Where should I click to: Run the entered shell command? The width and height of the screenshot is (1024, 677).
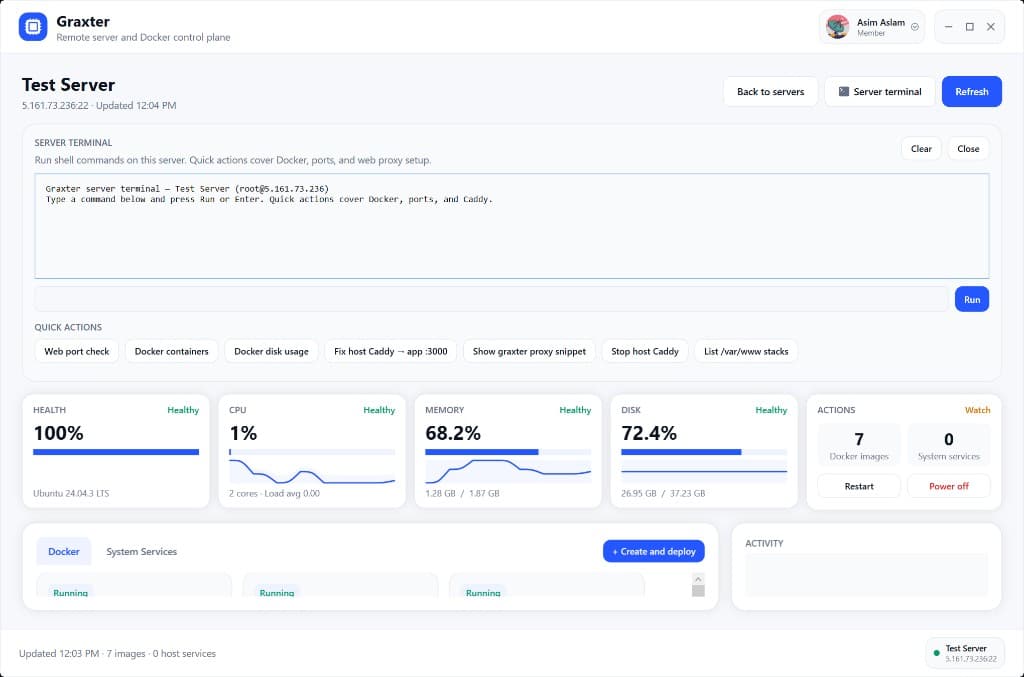tap(972, 299)
